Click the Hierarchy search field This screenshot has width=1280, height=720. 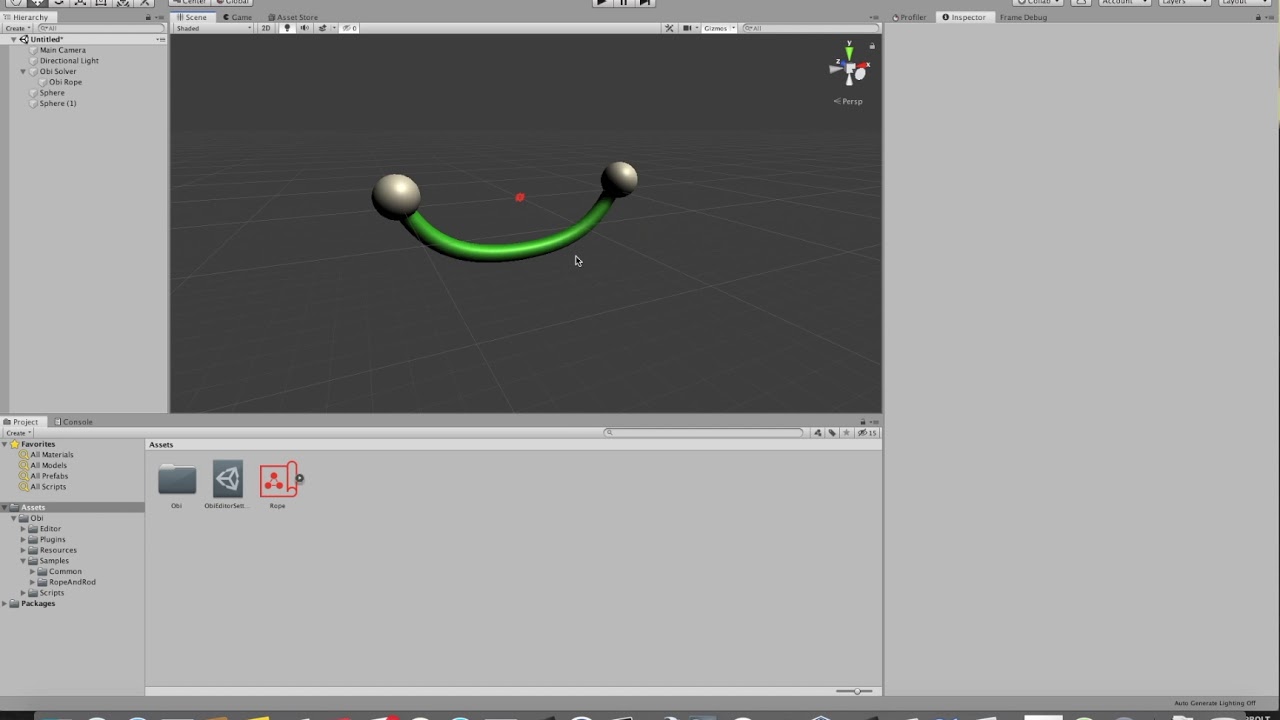[x=100, y=28]
